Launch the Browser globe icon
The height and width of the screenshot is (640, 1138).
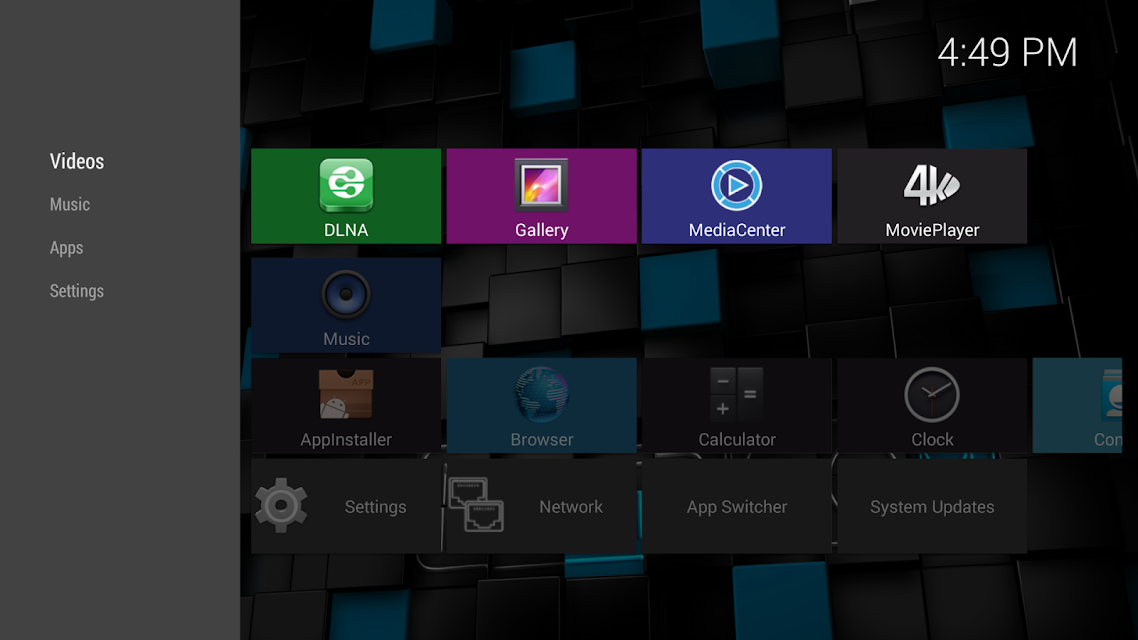tap(541, 394)
